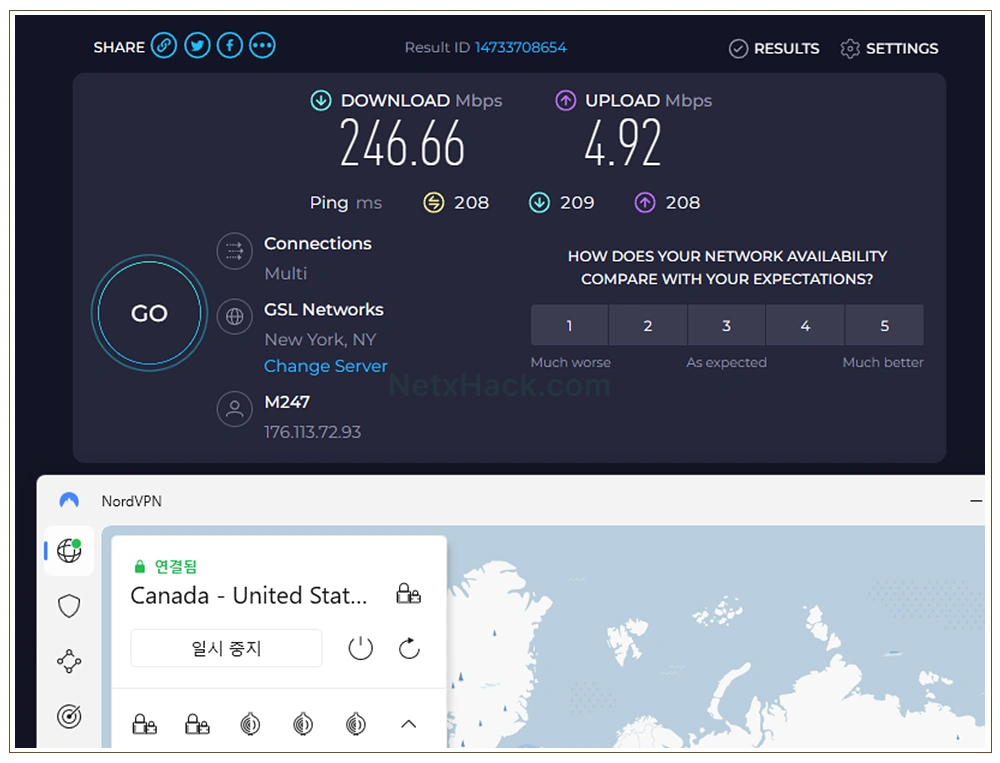
Task: Click the idle ping icon showing 208
Action: (x=434, y=203)
